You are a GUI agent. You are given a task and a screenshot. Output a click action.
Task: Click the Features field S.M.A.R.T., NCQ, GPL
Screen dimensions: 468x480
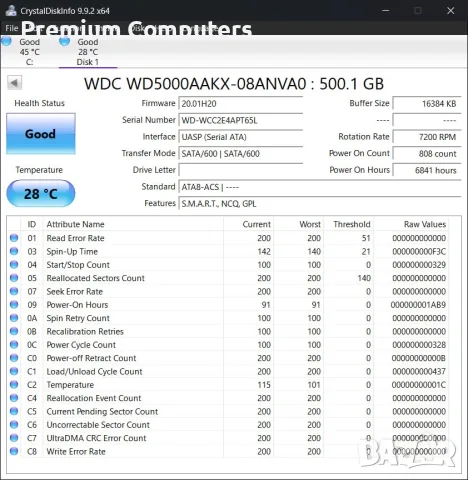[x=320, y=204]
